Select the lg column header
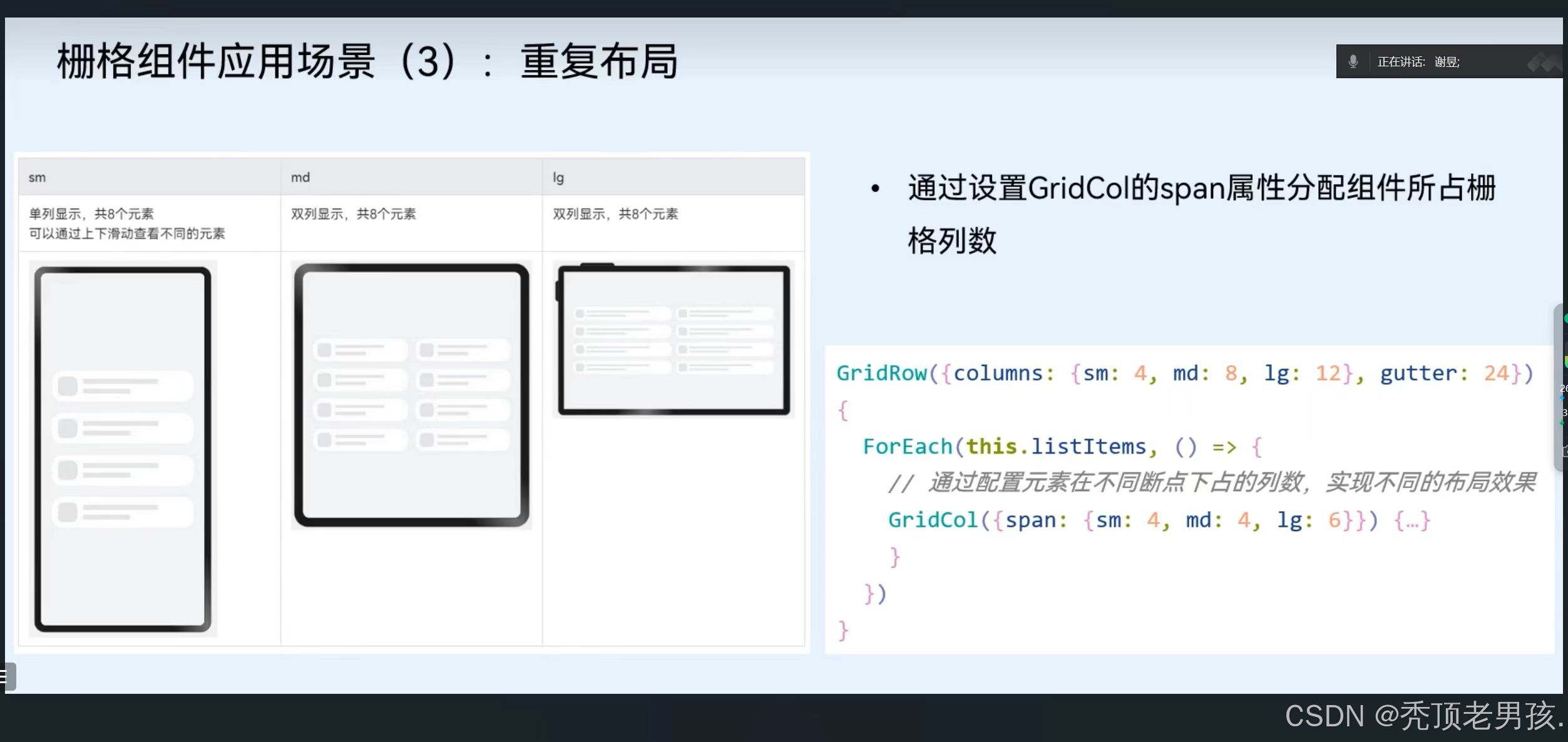Screen dimensions: 1568x742 pyautogui.click(x=558, y=178)
